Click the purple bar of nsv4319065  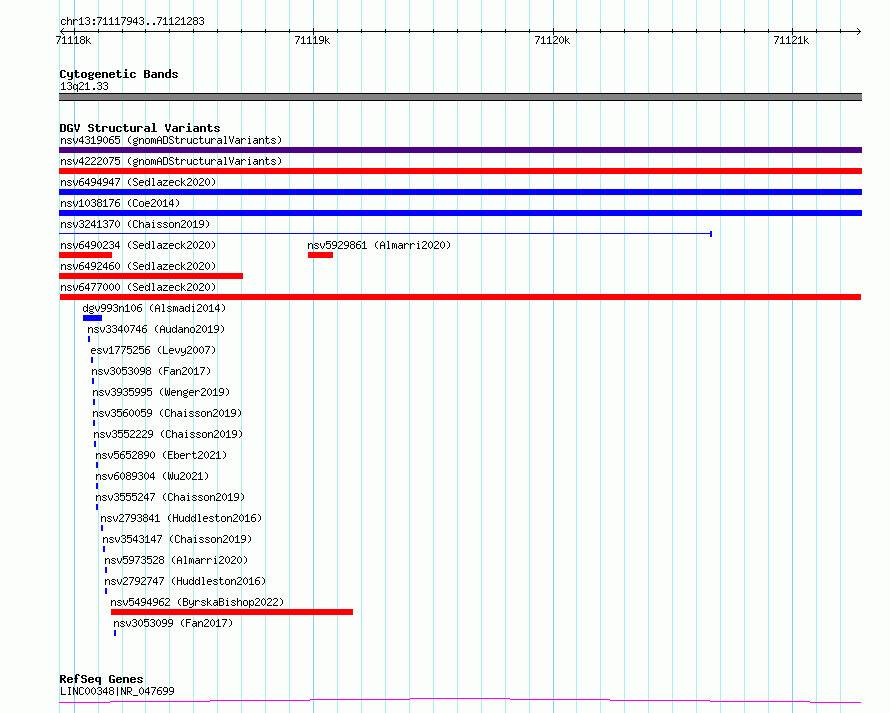(x=460, y=150)
